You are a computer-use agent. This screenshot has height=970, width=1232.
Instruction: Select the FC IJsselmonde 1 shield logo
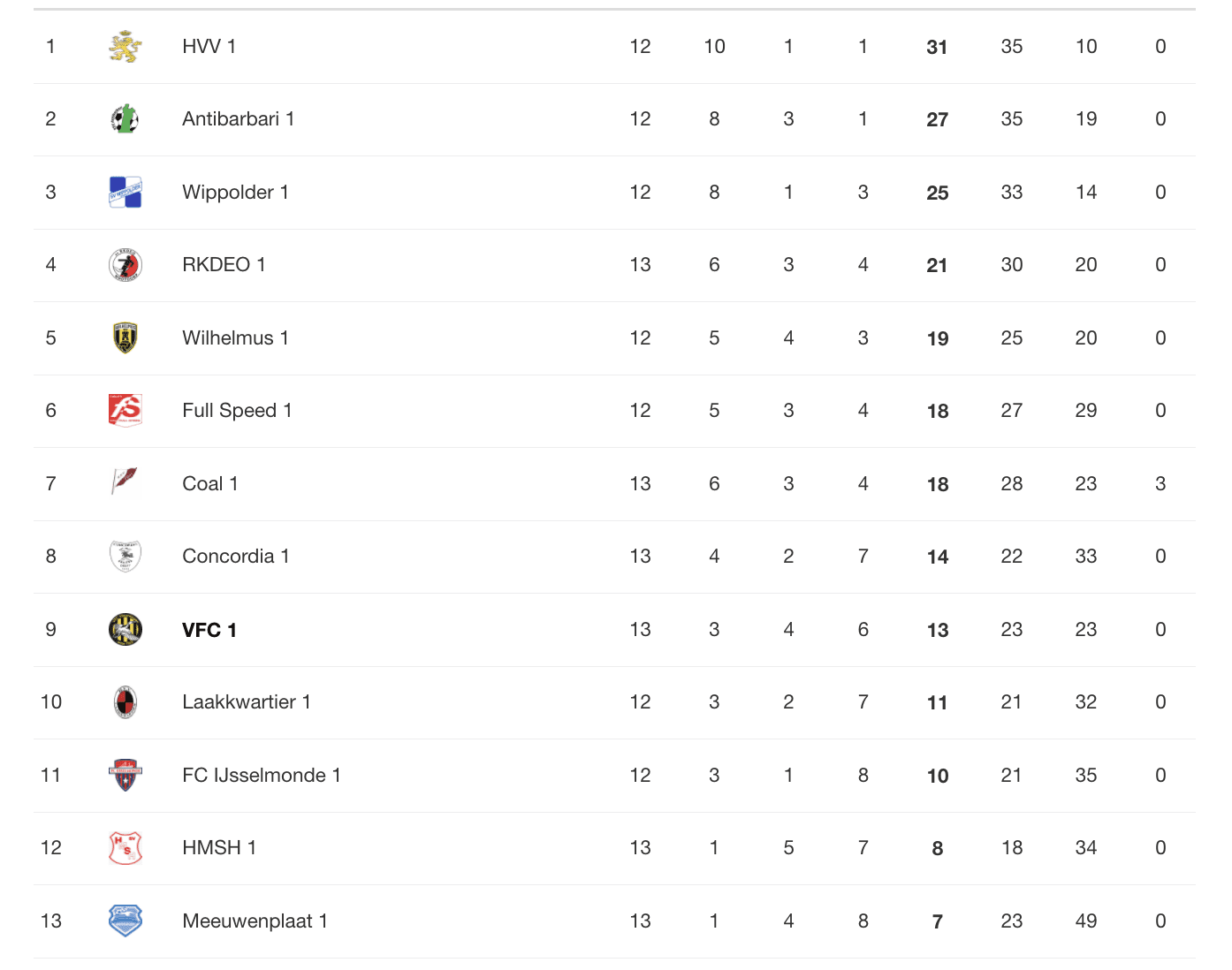tap(125, 775)
